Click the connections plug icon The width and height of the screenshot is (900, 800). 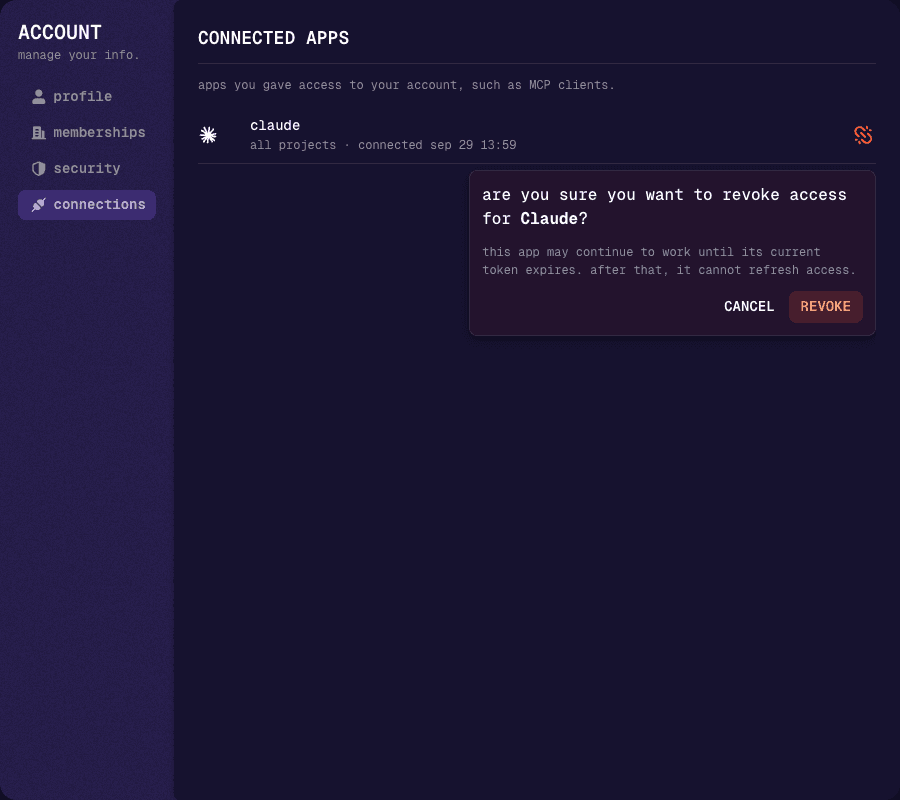click(x=38, y=205)
